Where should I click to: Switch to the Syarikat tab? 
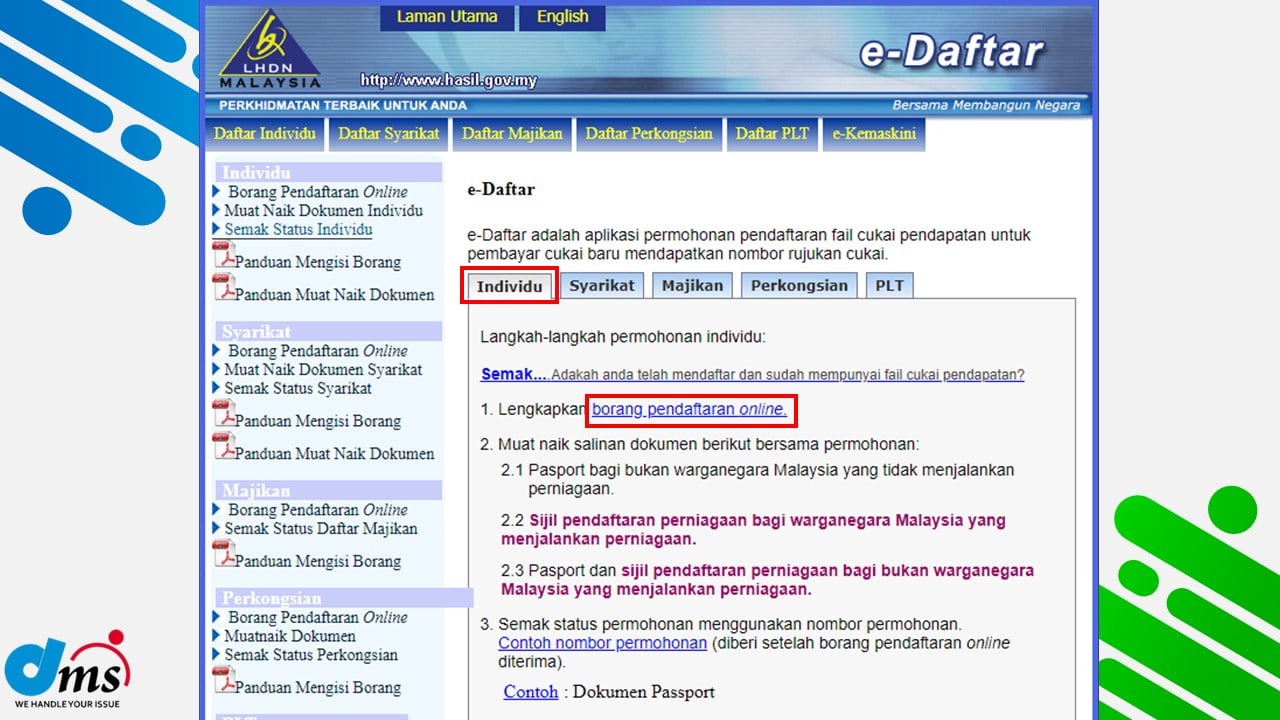602,285
